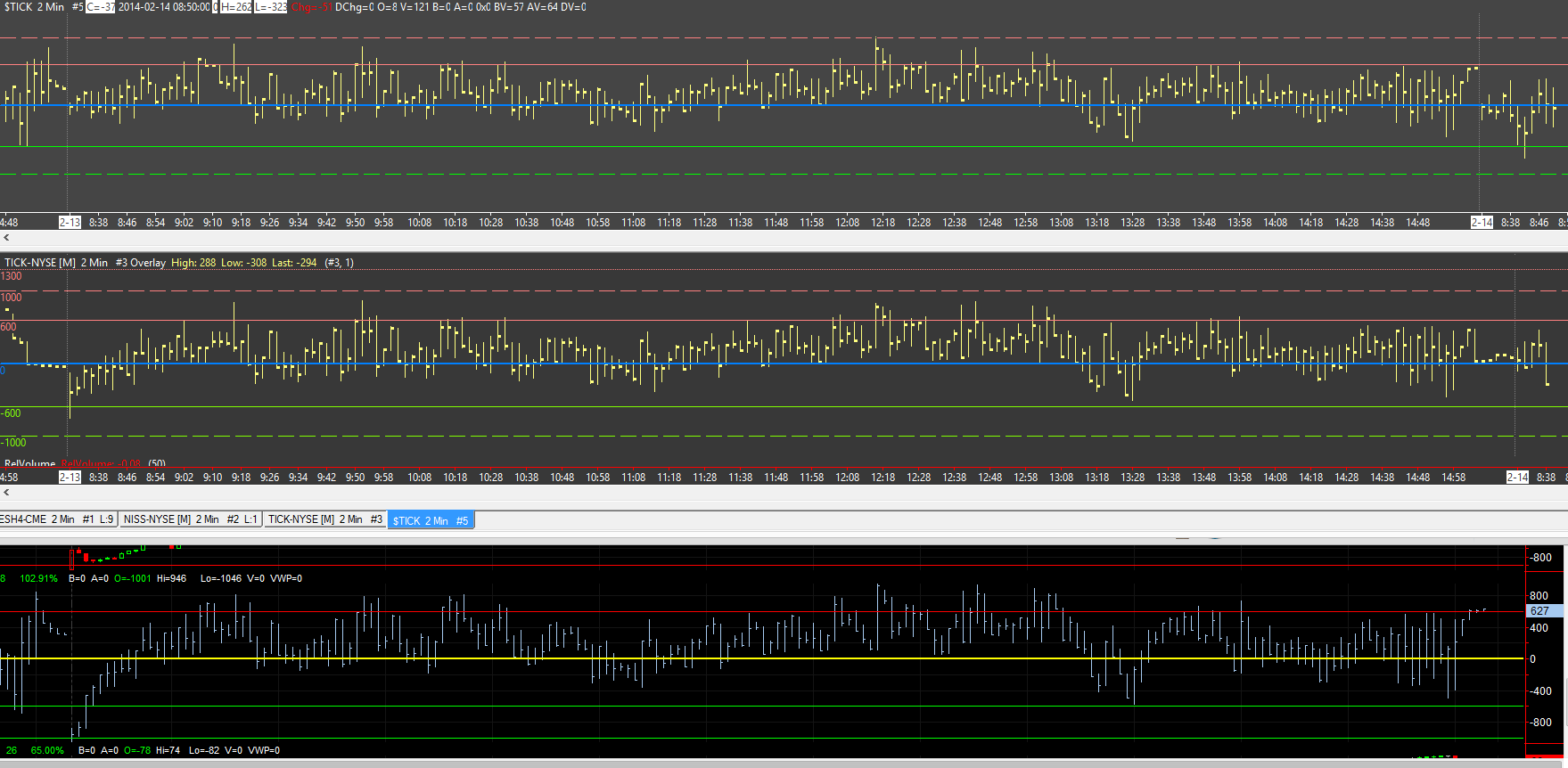The width and height of the screenshot is (1568, 768).
Task: Click the RelVolume study label
Action: 29,463
